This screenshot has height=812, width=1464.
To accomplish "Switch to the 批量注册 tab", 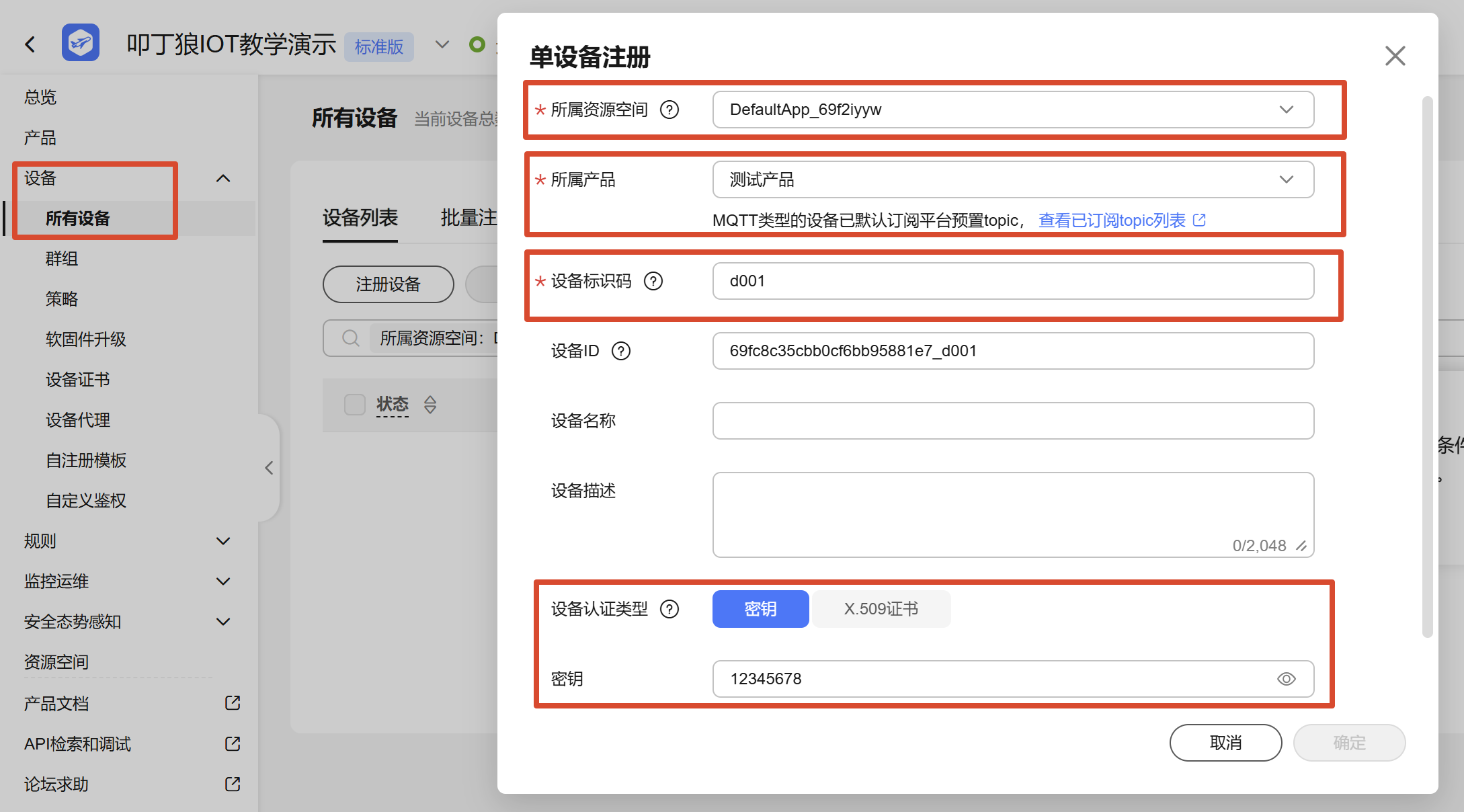I will coord(469,218).
